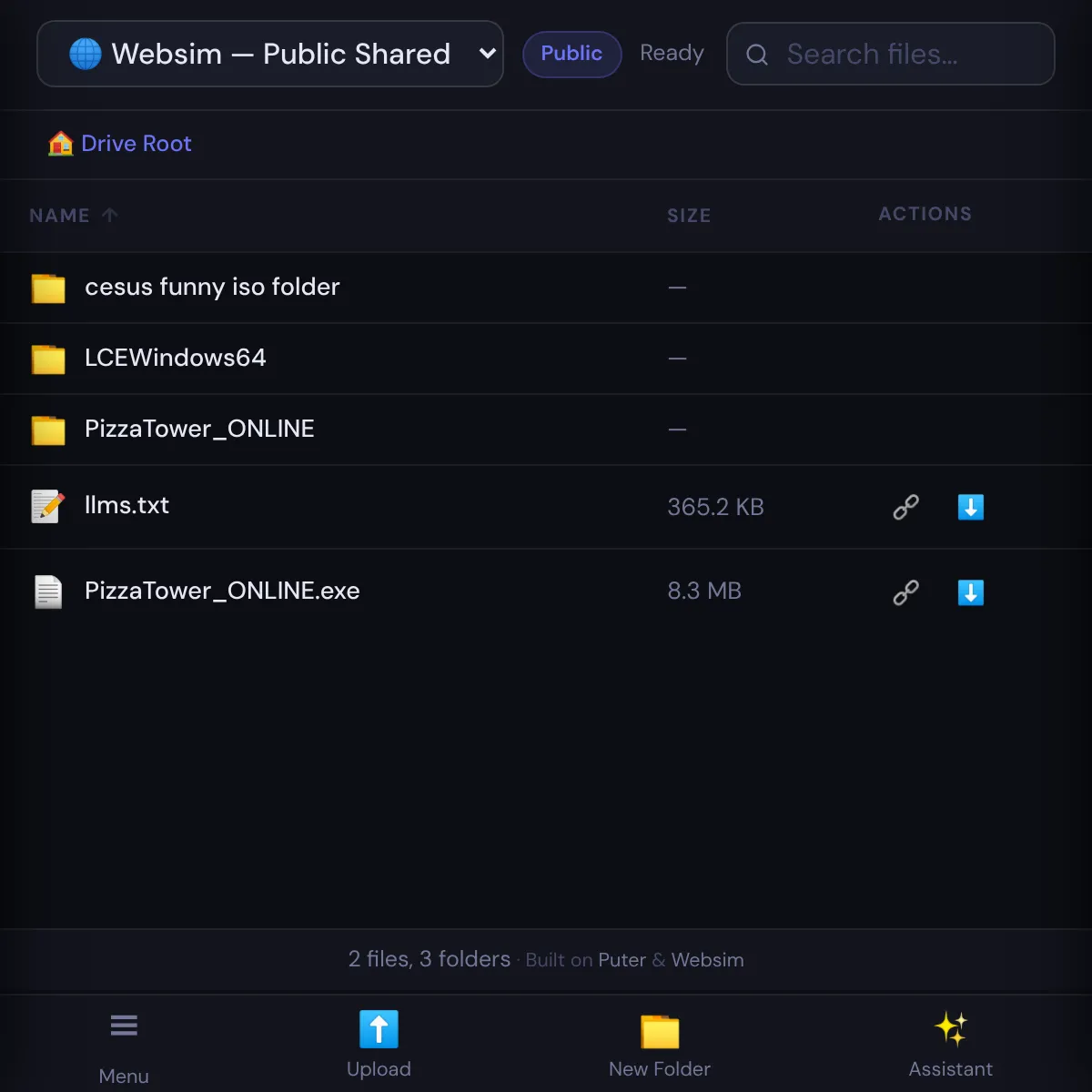1092x1092 pixels.
Task: Go to Drive Root breadcrumb
Action: tap(136, 144)
